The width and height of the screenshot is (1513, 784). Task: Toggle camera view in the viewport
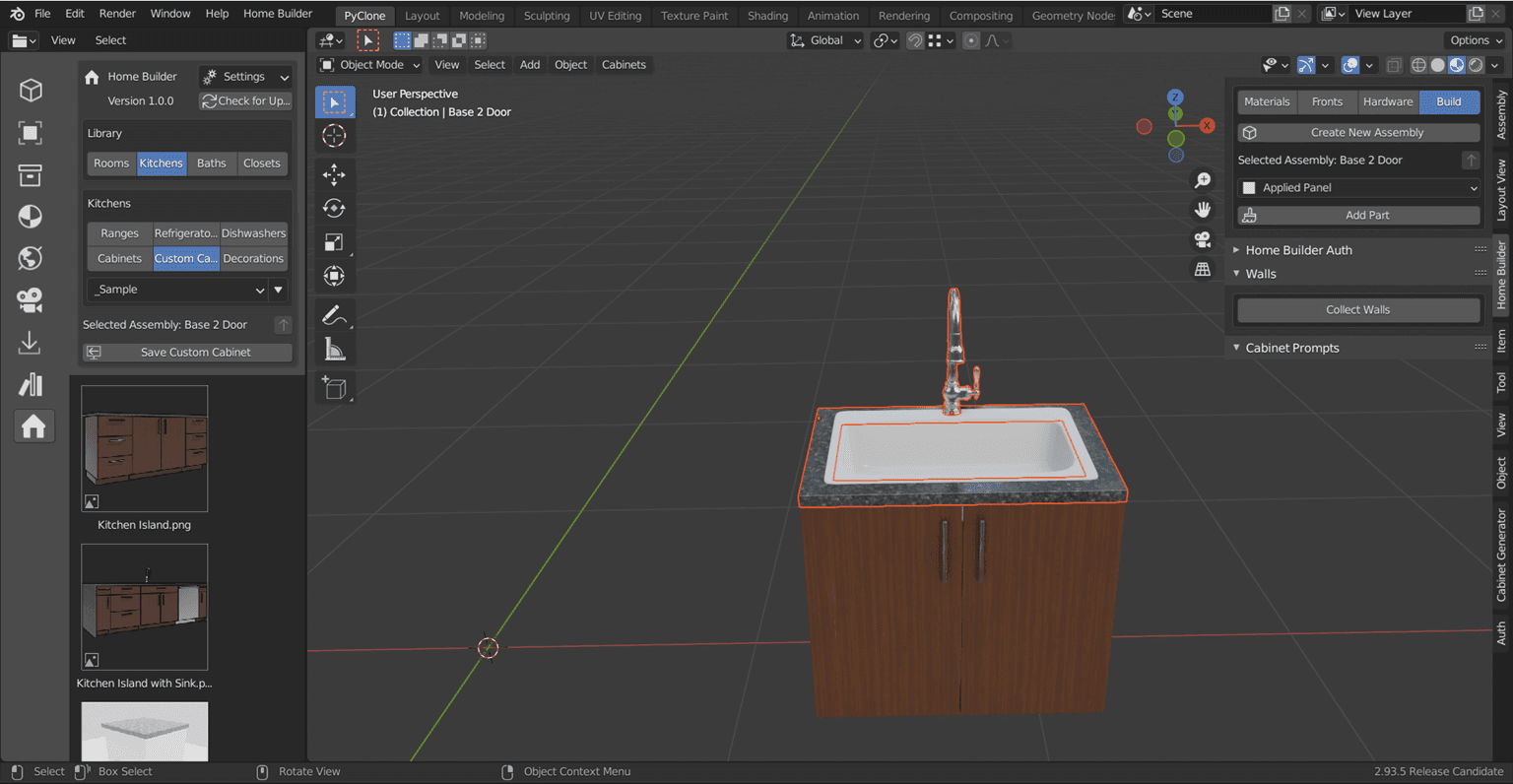pyautogui.click(x=1203, y=239)
